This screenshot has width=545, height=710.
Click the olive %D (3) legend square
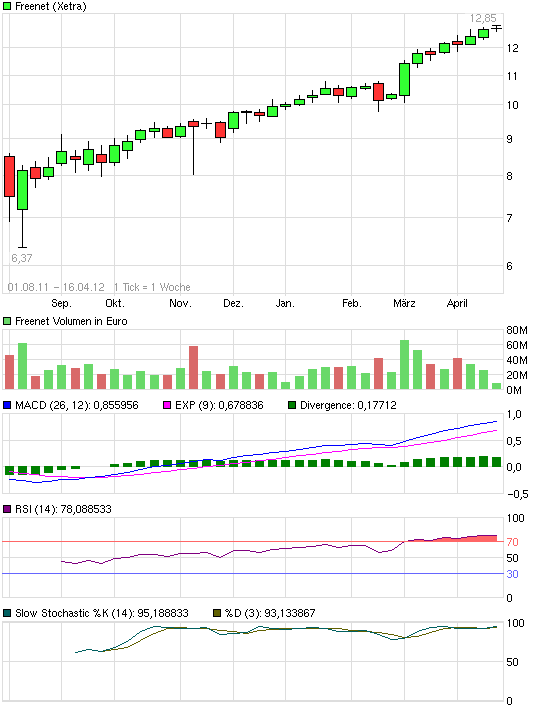(x=217, y=613)
